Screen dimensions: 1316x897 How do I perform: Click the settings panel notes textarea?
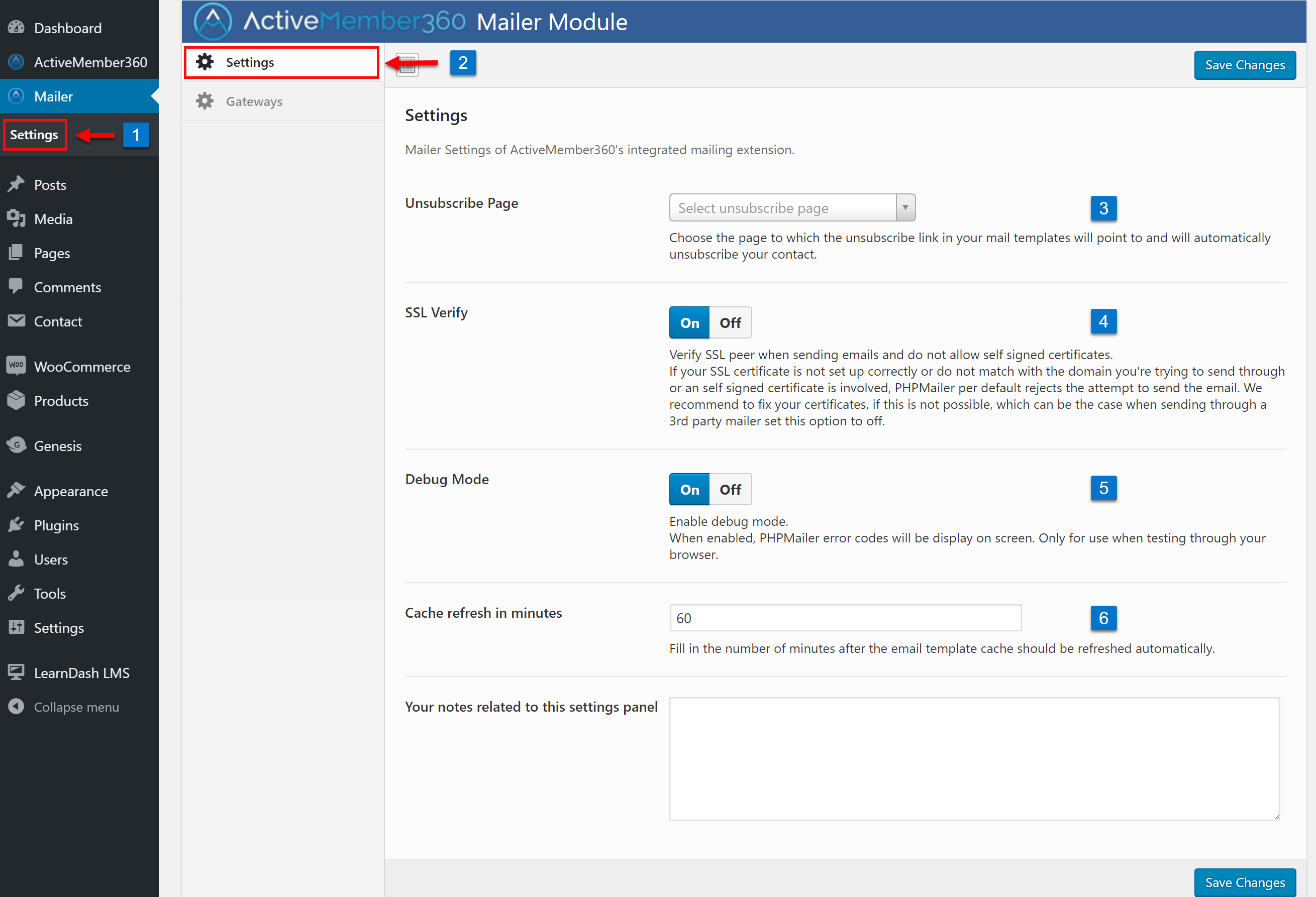[x=974, y=758]
